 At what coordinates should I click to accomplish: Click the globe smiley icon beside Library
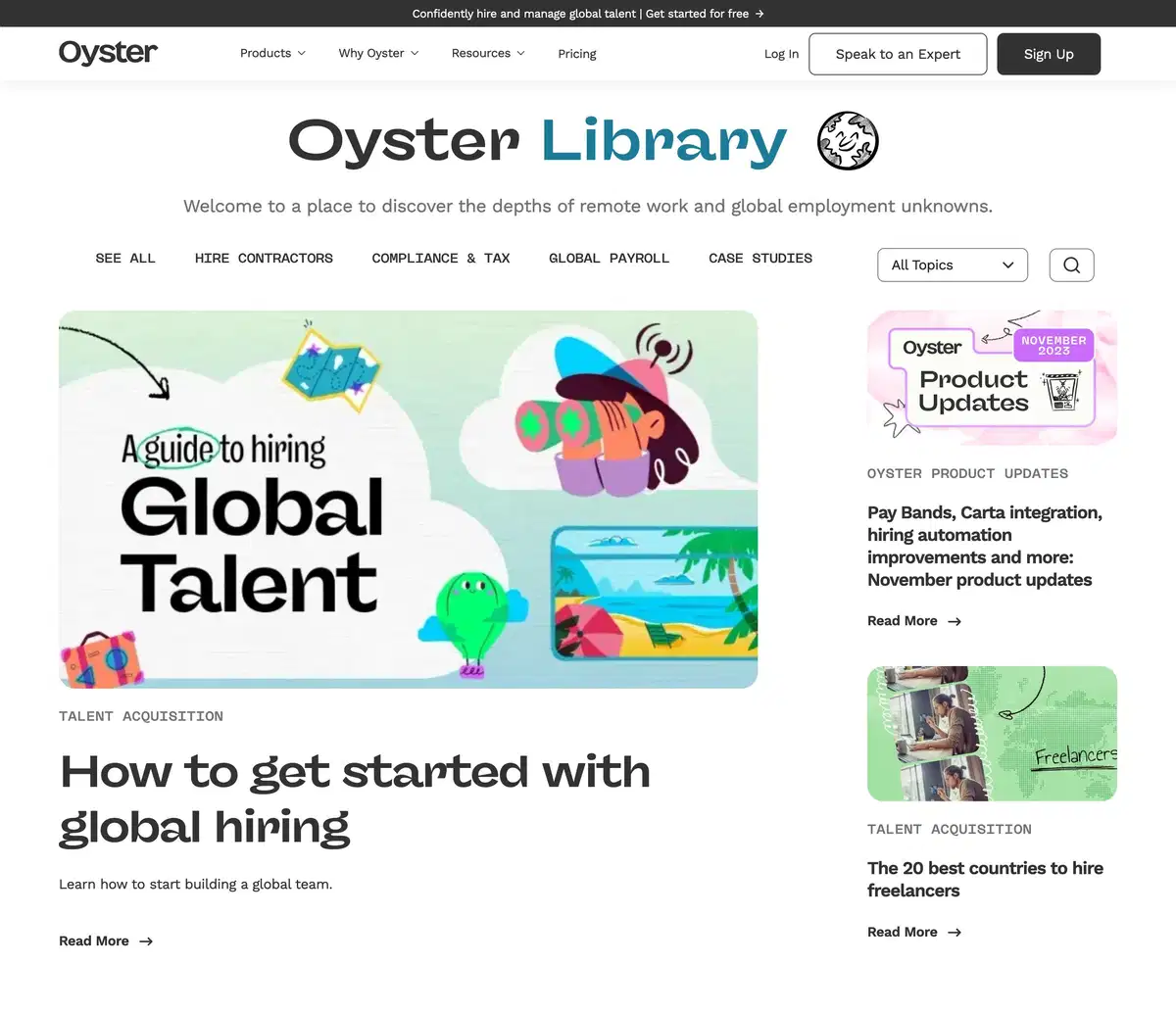coord(848,140)
